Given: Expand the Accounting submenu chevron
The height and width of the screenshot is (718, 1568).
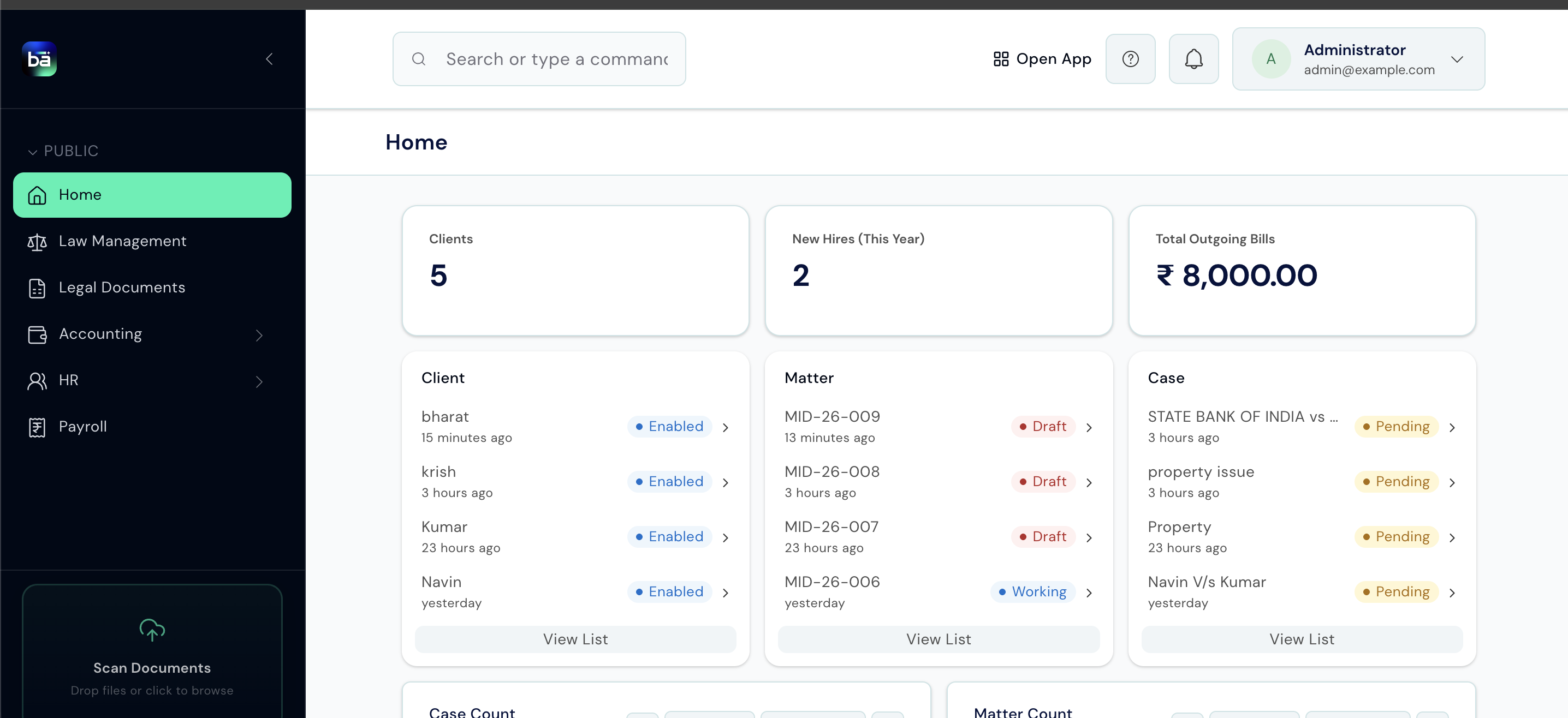Looking at the screenshot, I should pos(259,336).
